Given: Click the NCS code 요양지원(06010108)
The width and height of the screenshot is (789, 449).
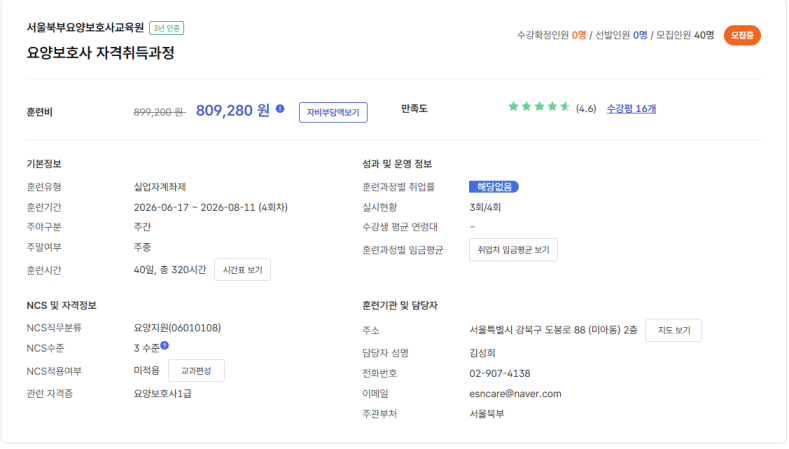Looking at the screenshot, I should point(177,327).
